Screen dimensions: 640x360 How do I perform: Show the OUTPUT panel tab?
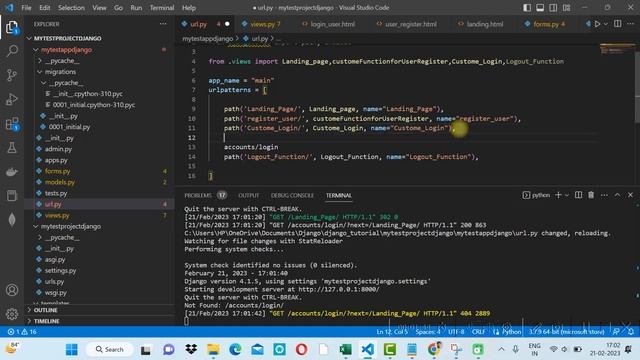(249, 196)
